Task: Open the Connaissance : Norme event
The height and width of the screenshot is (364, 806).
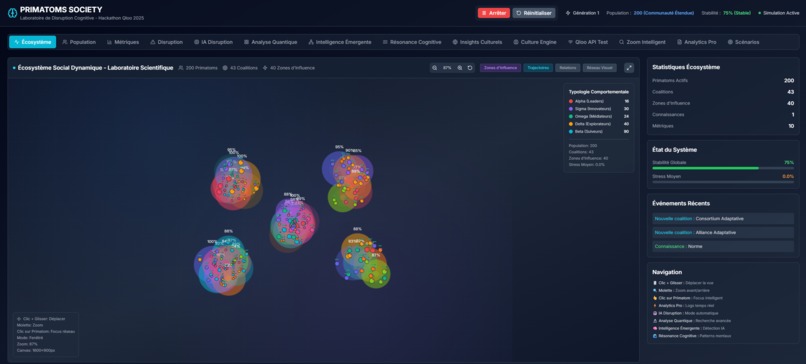Action: 723,246
